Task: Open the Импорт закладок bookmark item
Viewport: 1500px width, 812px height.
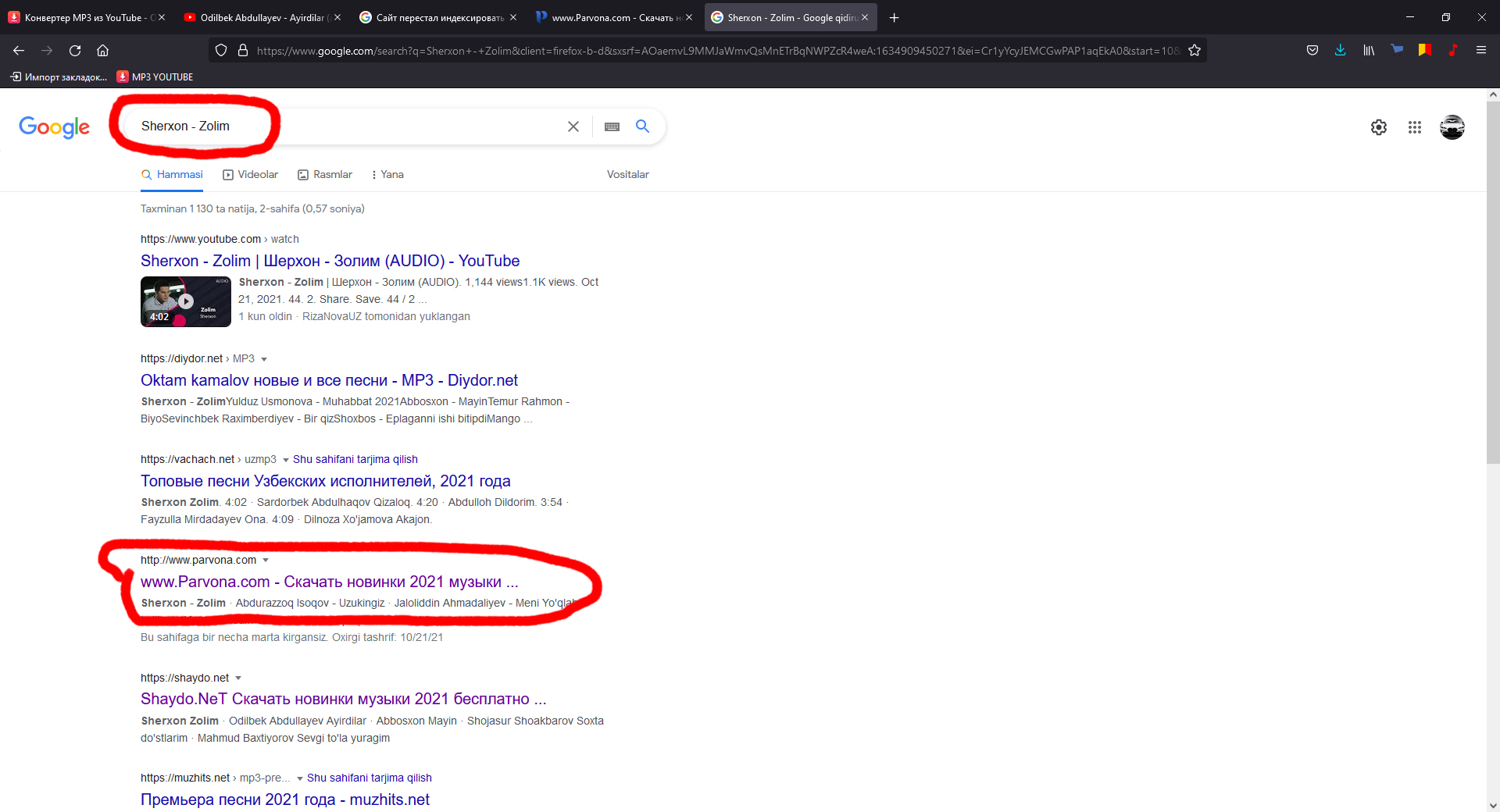Action: [x=59, y=77]
